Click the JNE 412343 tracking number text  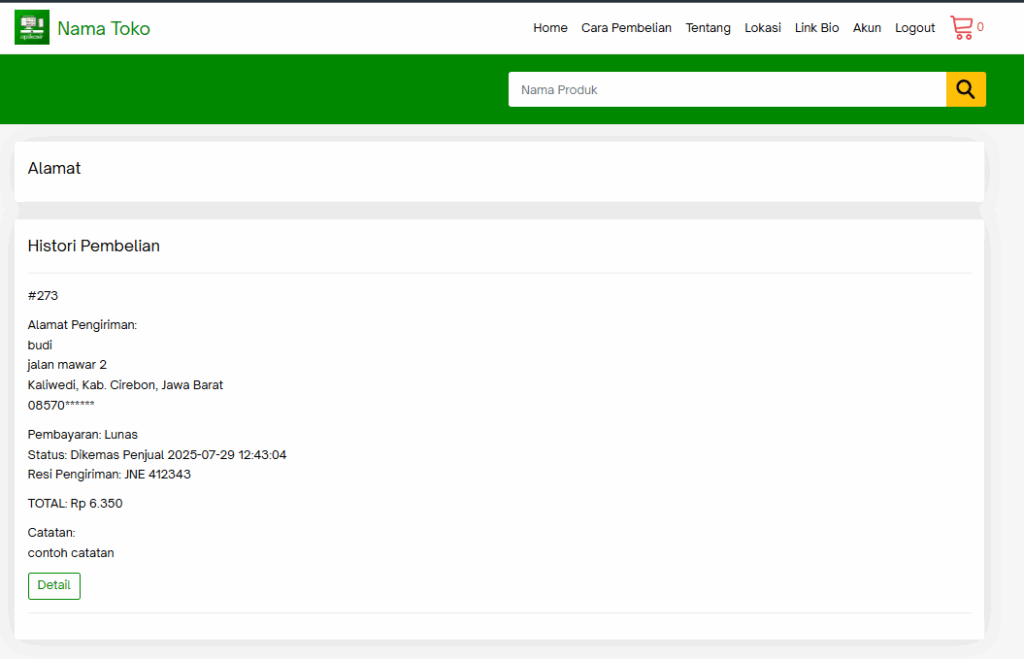click(157, 475)
